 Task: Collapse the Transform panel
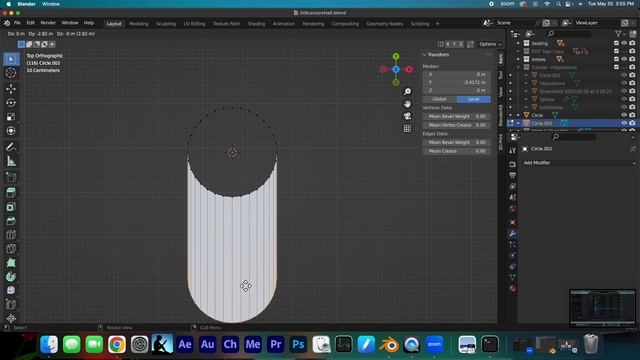click(x=424, y=55)
